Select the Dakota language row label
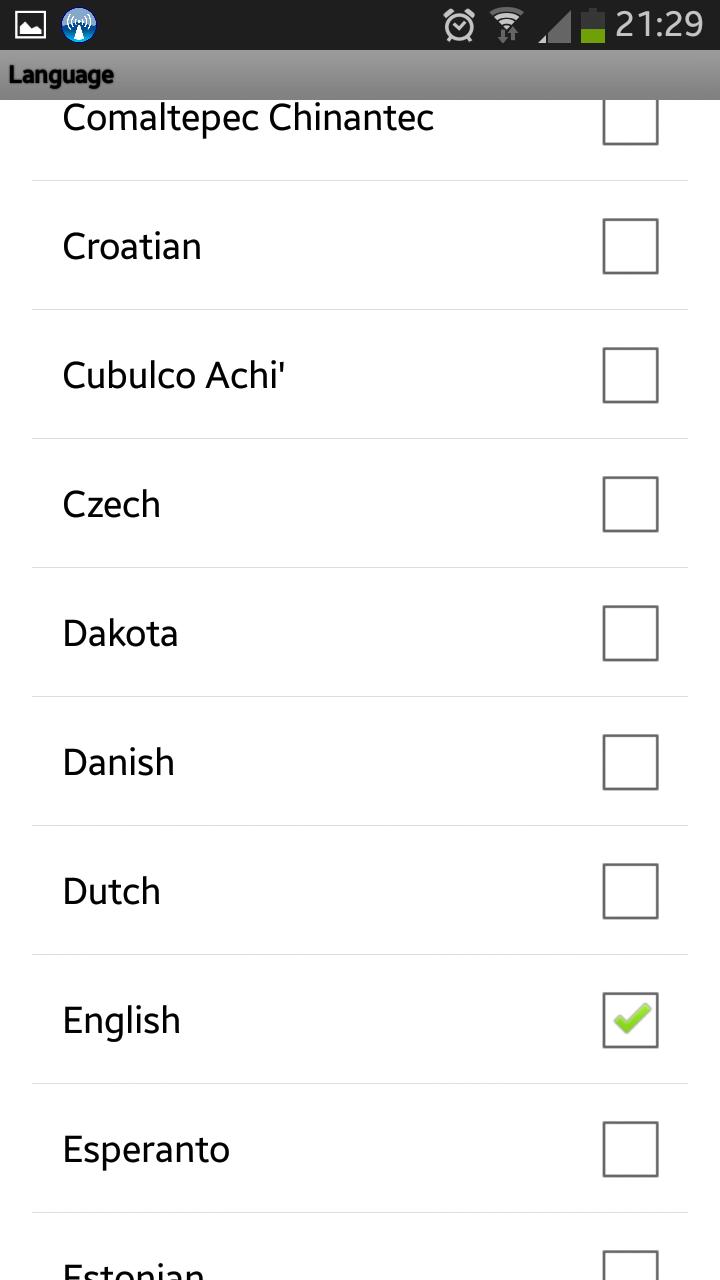 (x=120, y=633)
